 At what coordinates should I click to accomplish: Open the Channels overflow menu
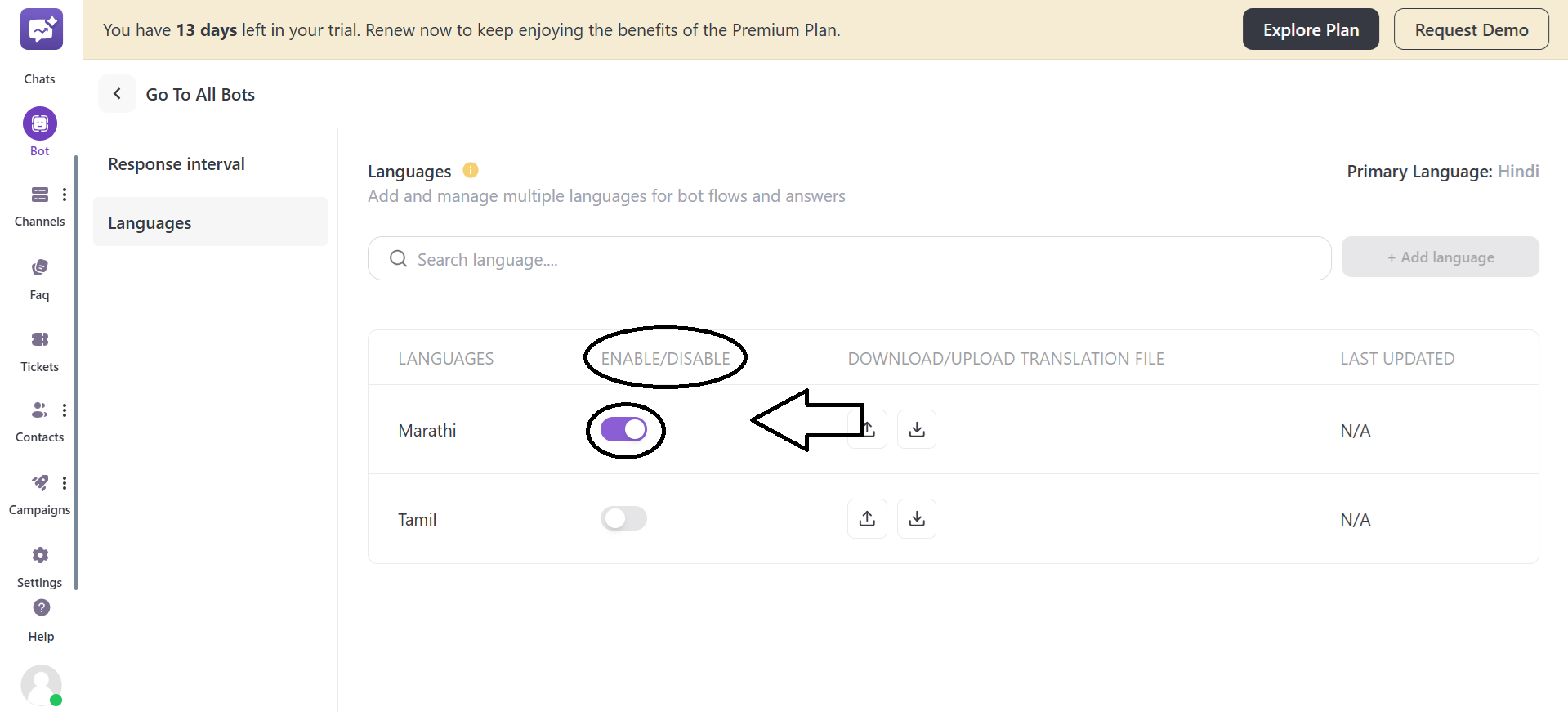click(x=65, y=194)
